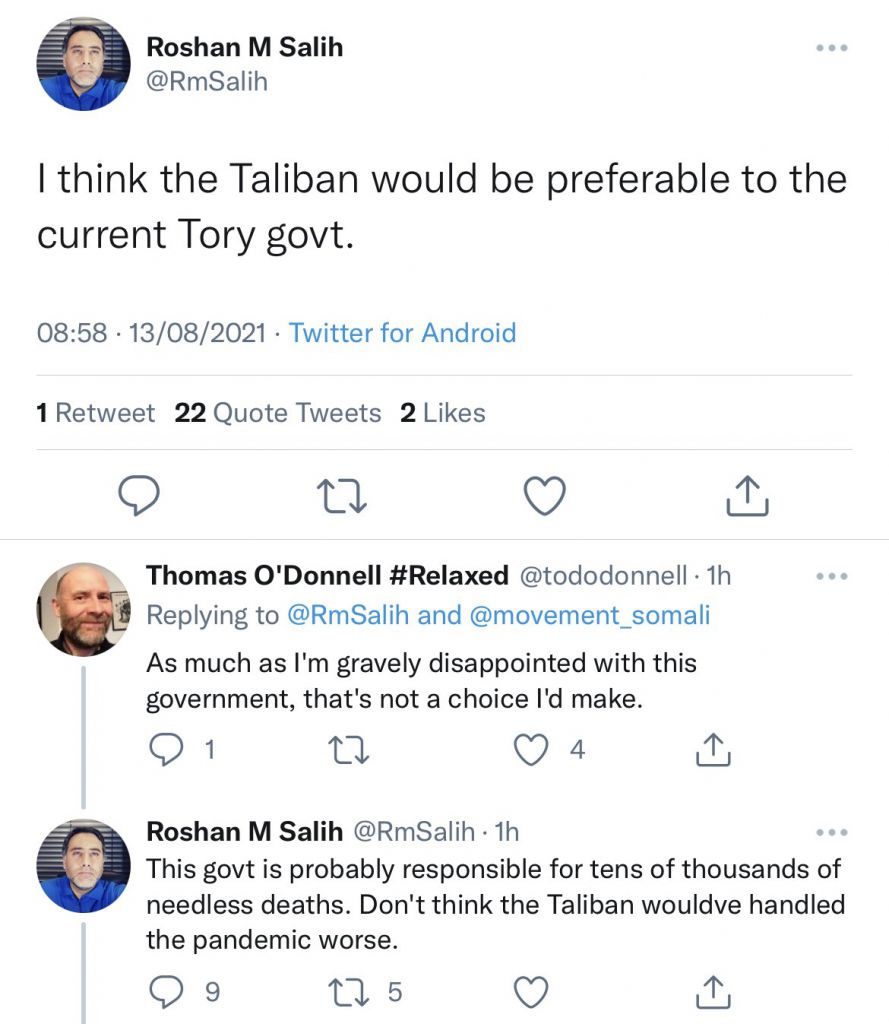View the 1 Retweet list
Screen dimensions: 889x1024
pos(96,413)
